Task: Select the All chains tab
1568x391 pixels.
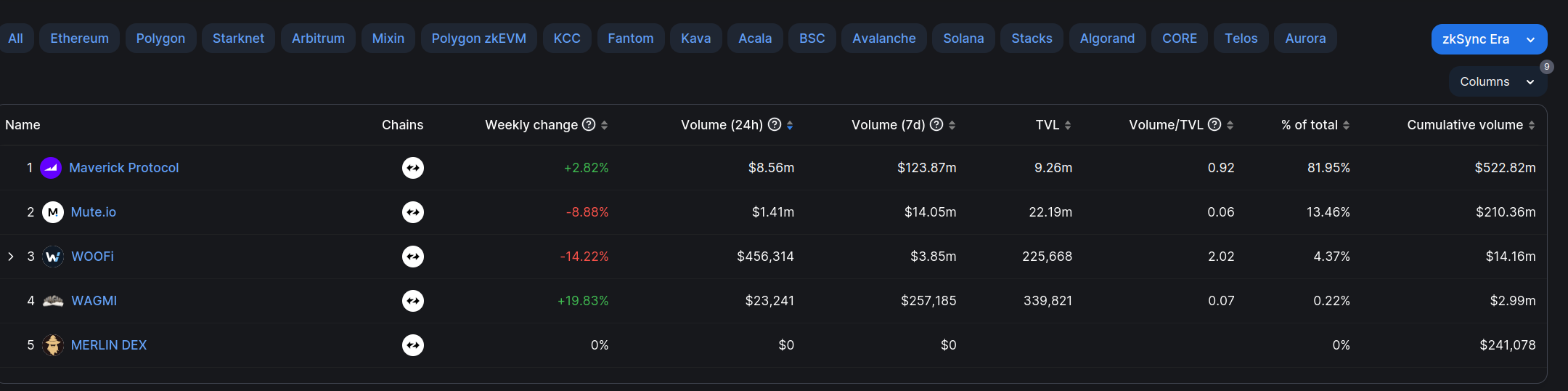Action: pyautogui.click(x=15, y=39)
